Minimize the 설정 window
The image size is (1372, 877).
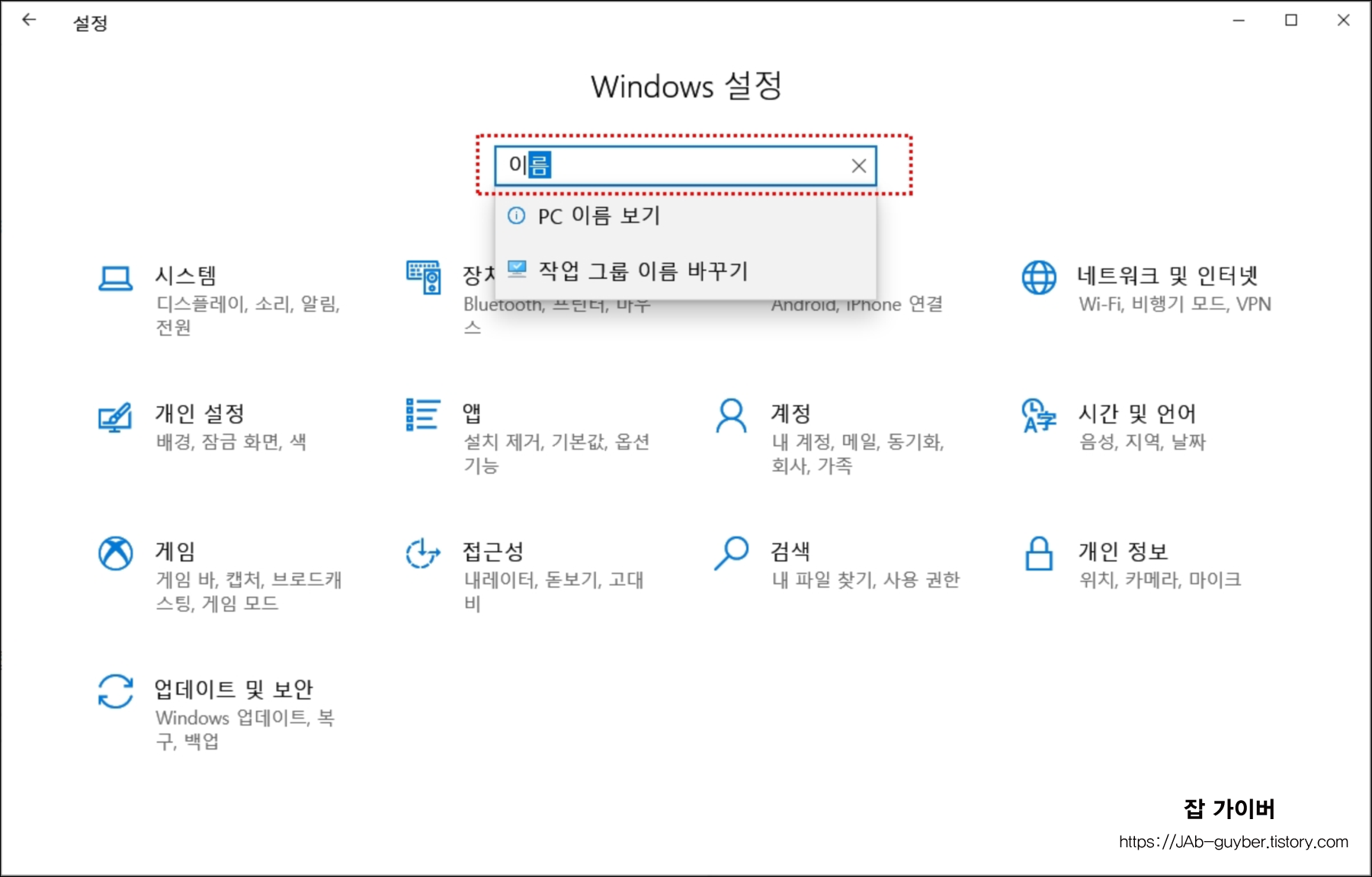point(1239,21)
